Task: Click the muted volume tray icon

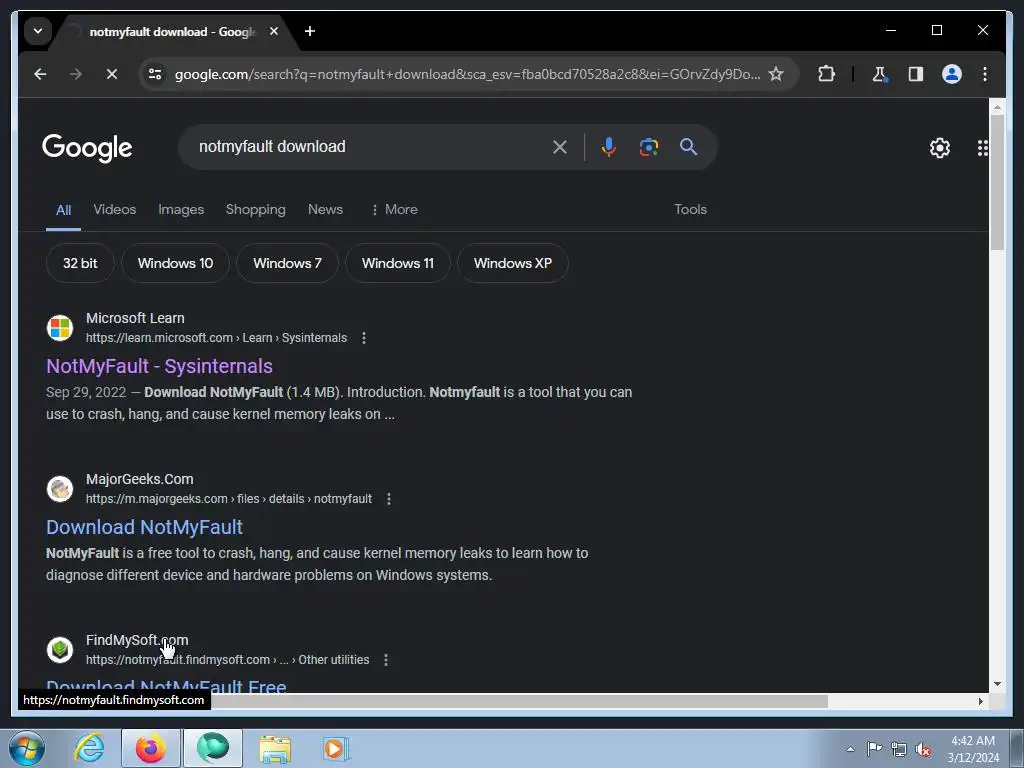Action: 923,749
